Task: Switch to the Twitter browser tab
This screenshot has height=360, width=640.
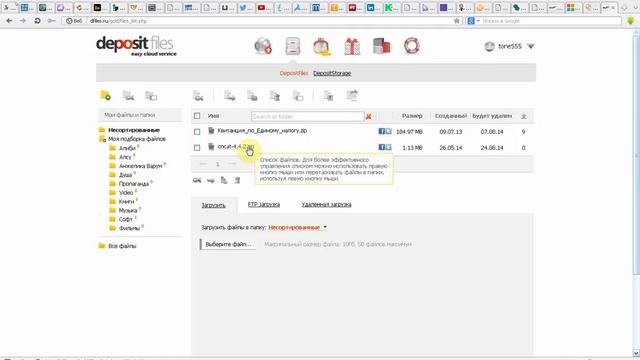Action: point(246,8)
